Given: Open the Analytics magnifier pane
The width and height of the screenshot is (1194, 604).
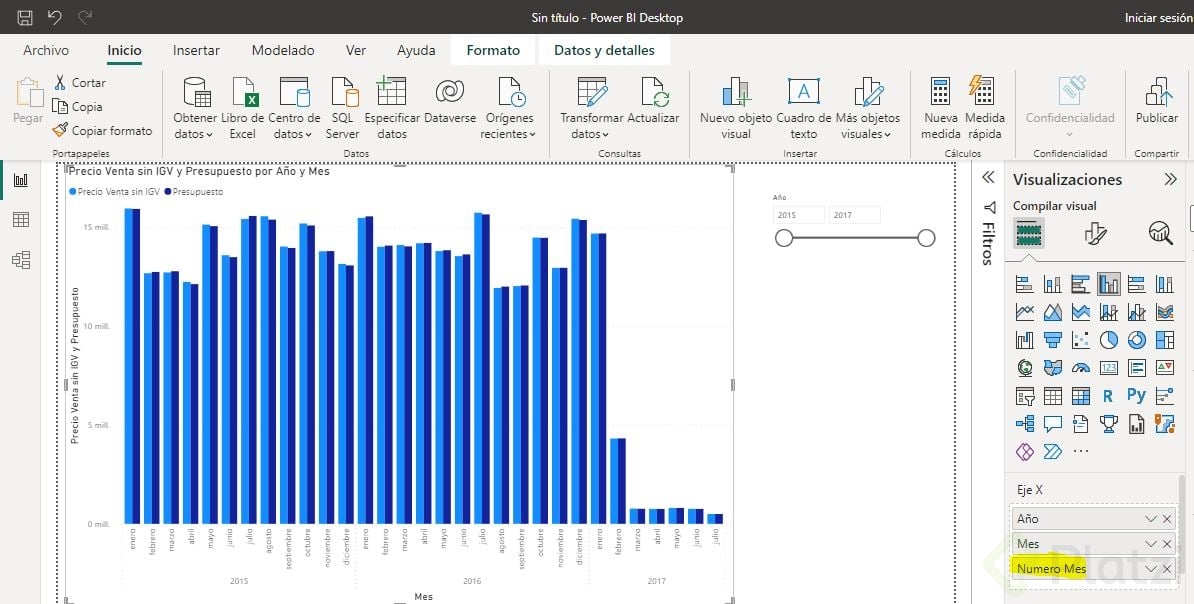Looking at the screenshot, I should point(1160,233).
